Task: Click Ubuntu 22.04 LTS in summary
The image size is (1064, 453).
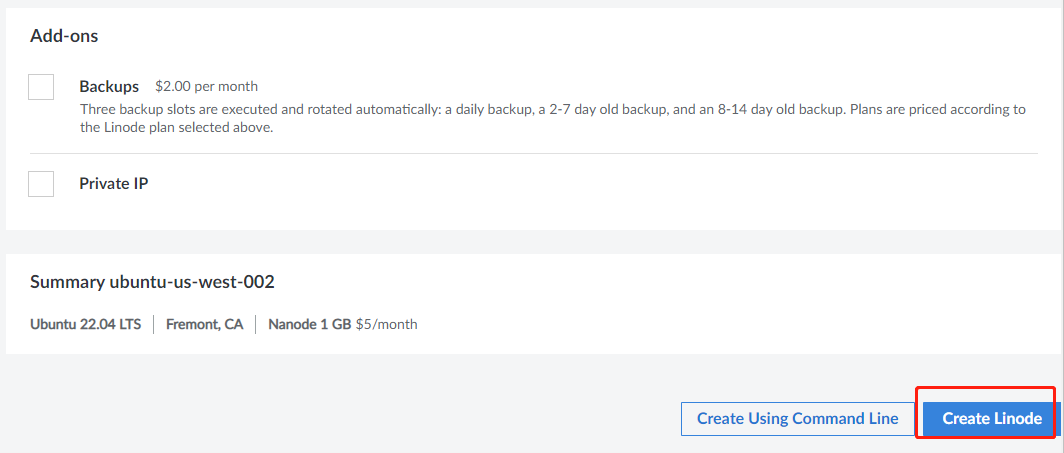Action: point(85,325)
